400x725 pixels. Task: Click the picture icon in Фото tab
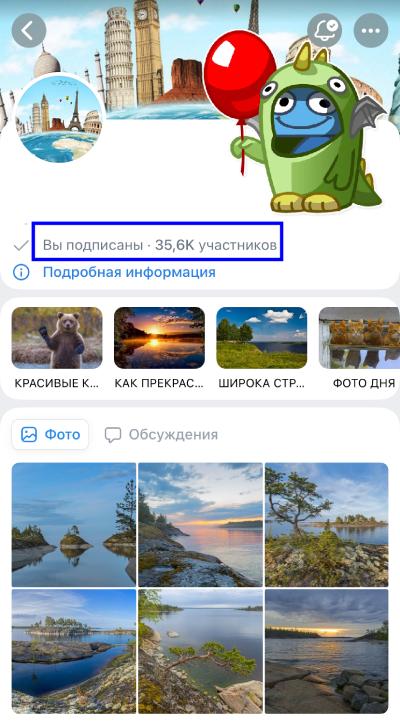(x=29, y=435)
